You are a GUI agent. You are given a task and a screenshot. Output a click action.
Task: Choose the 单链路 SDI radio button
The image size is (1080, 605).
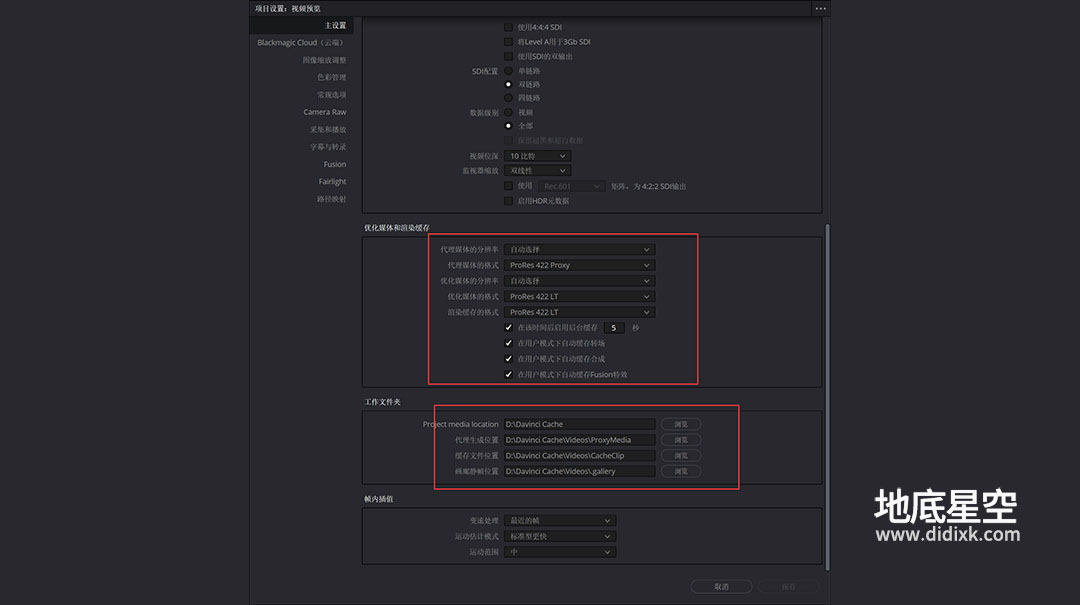[x=508, y=71]
